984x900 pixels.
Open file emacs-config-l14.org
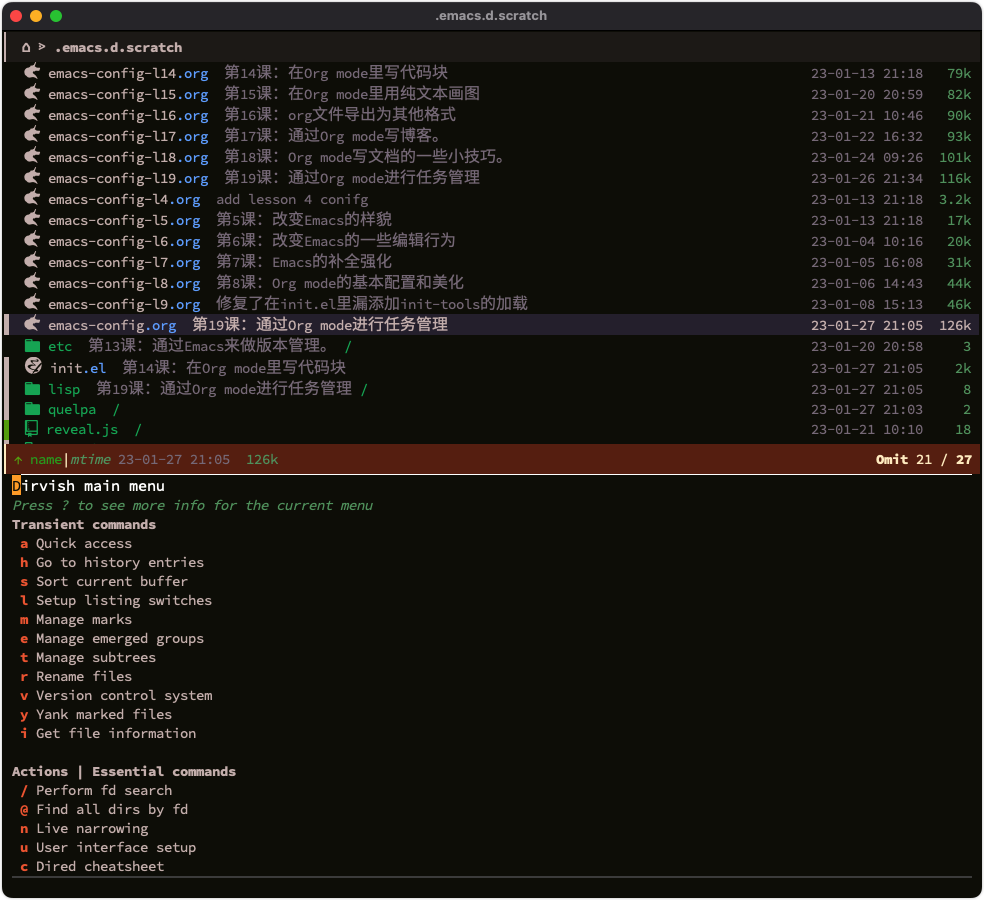[128, 73]
